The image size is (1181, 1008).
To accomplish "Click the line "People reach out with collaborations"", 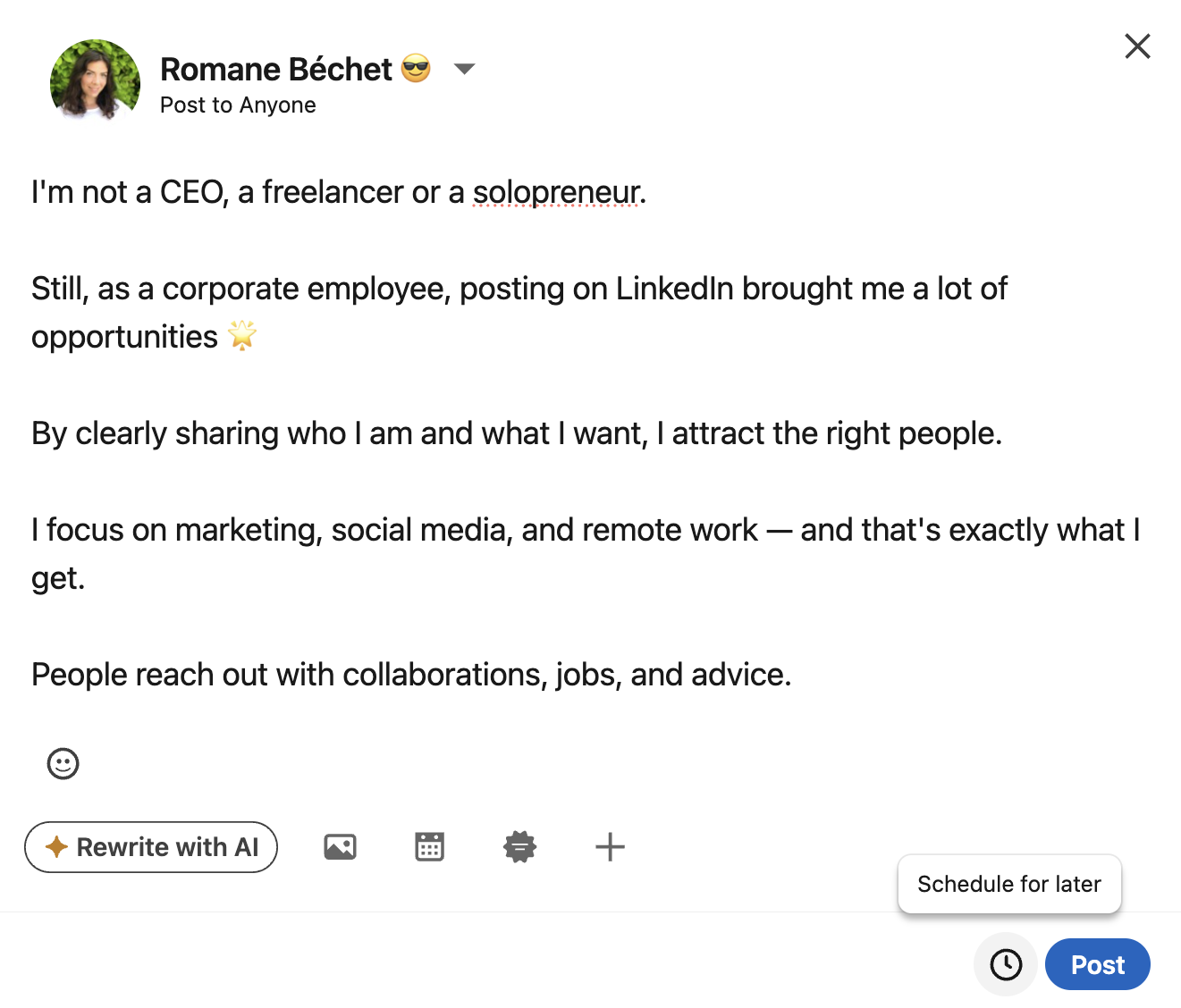I will tap(411, 675).
